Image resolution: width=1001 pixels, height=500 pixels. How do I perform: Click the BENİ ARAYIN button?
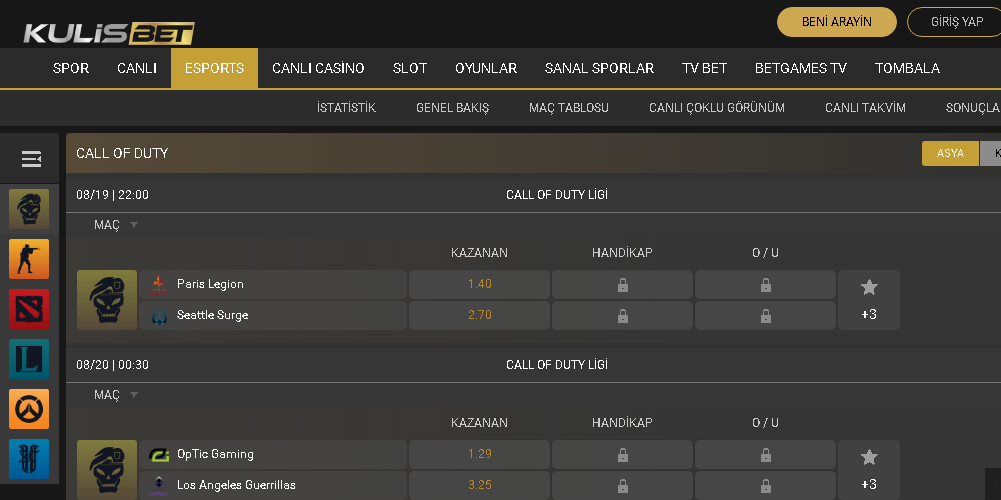click(x=837, y=22)
